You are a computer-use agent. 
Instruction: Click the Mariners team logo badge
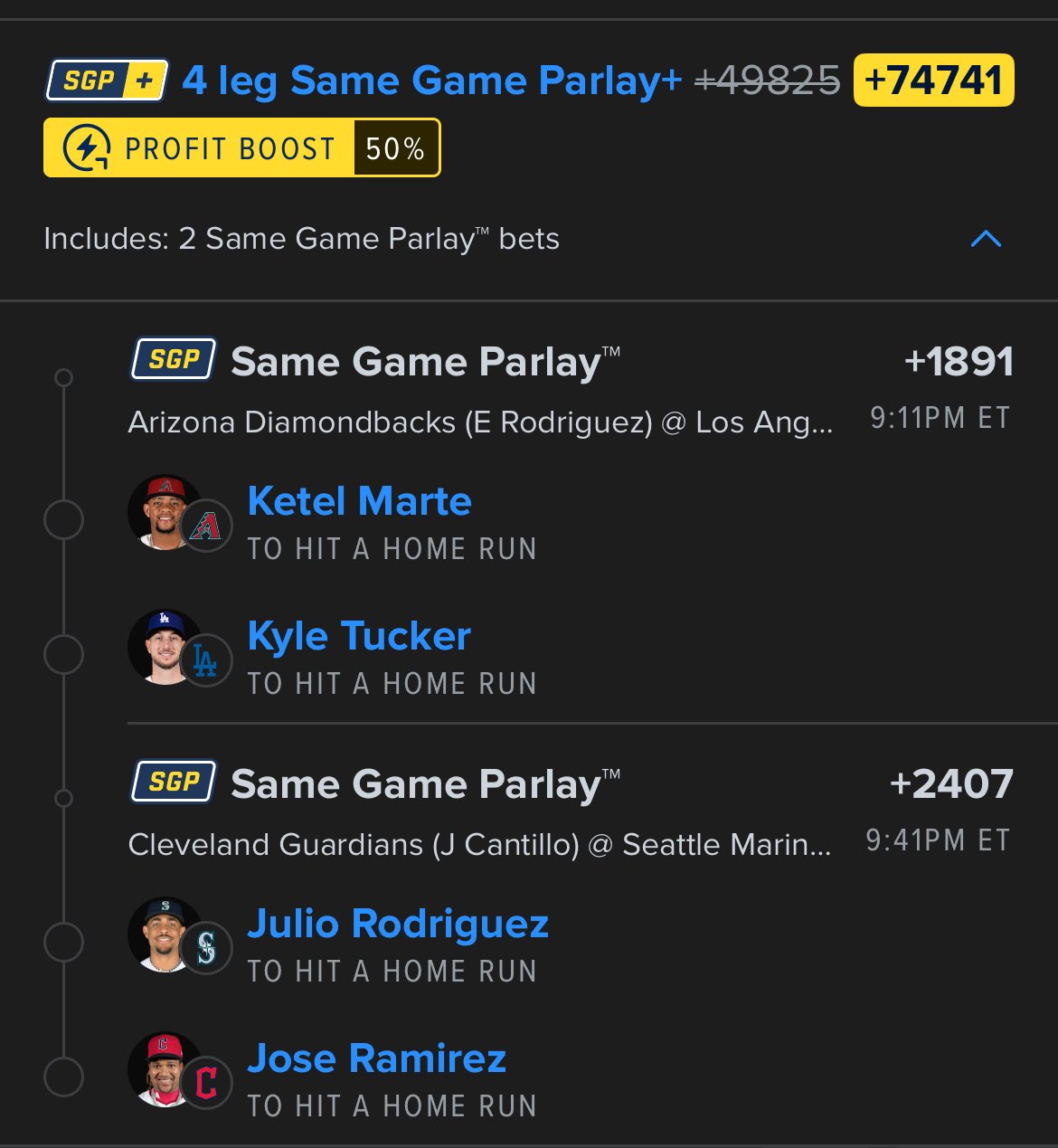pos(206,948)
